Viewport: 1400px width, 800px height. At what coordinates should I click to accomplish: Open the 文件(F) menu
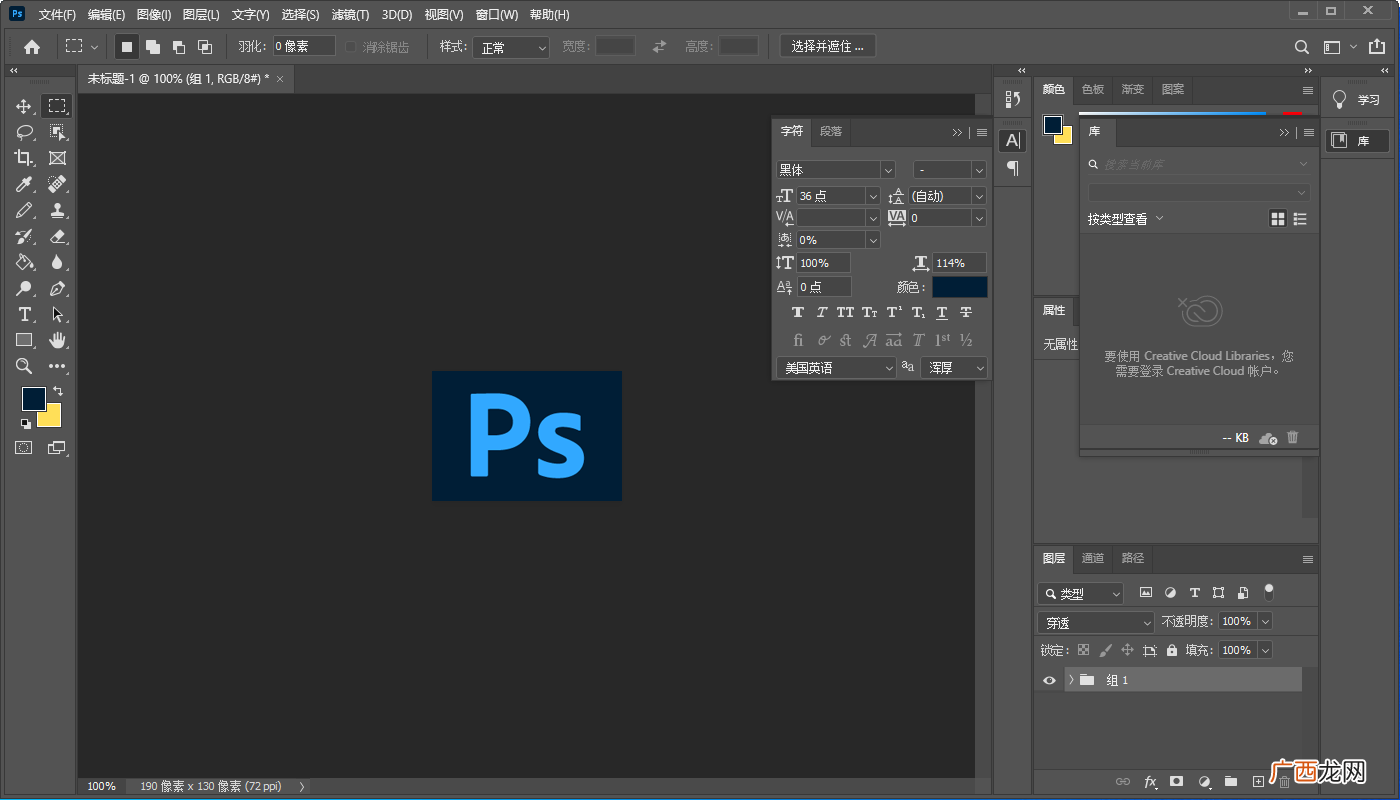click(57, 15)
